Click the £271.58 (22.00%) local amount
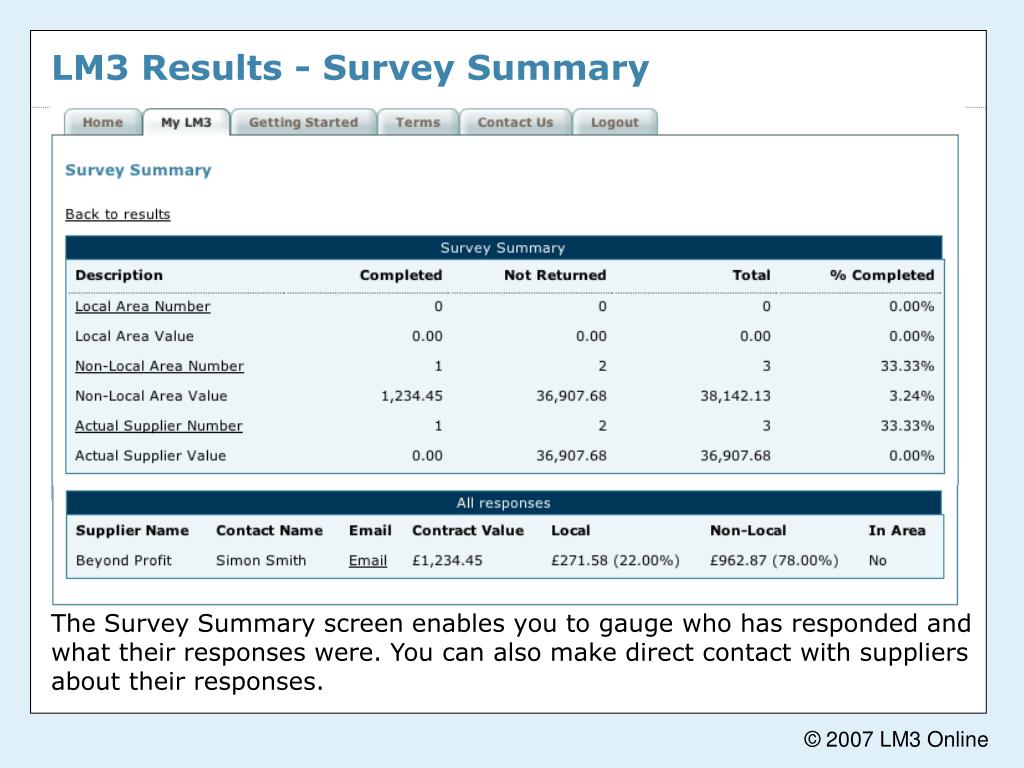Viewport: 1024px width, 768px height. pyautogui.click(x=615, y=560)
